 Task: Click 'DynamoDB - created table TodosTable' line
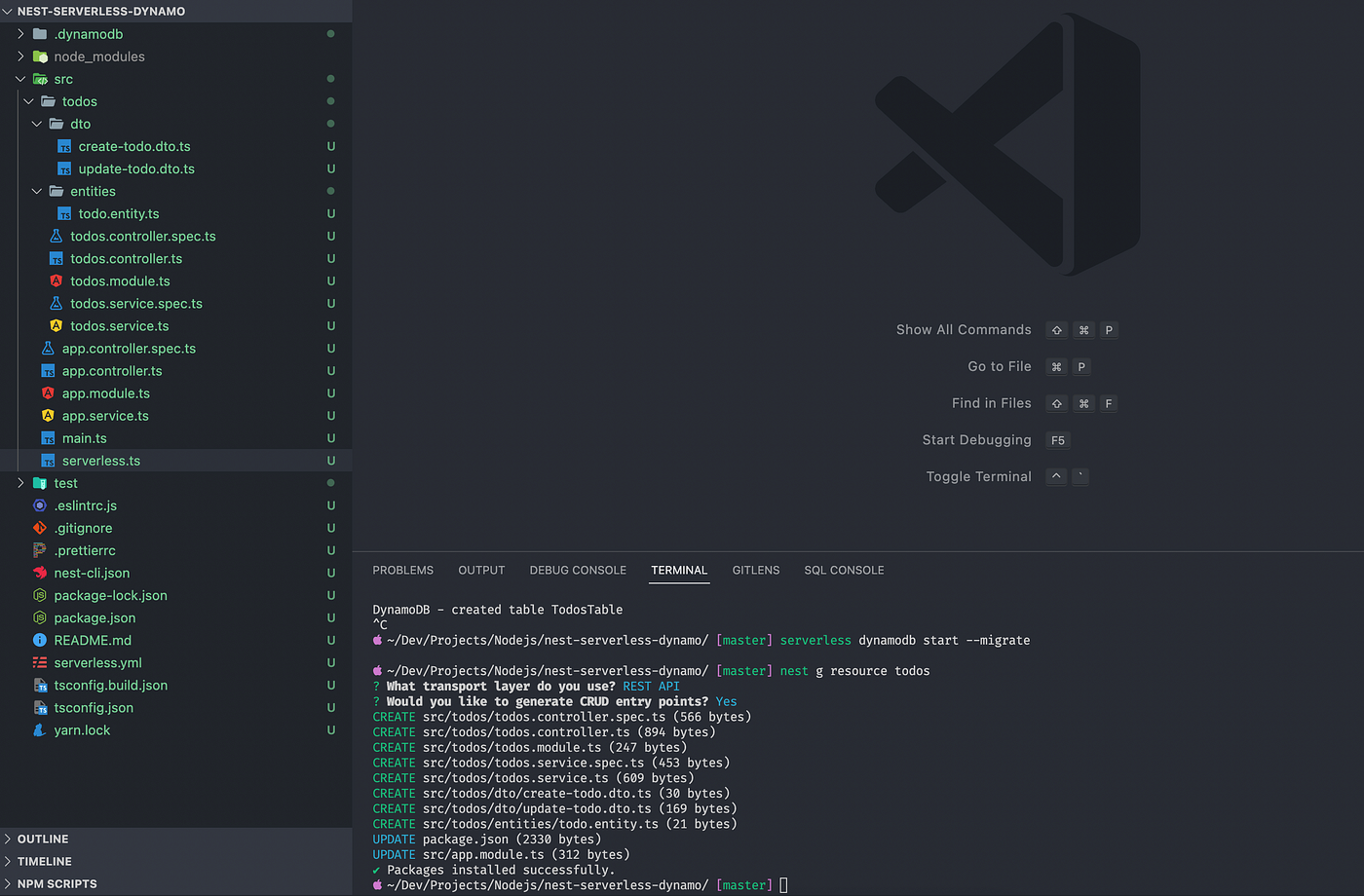[x=497, y=610]
